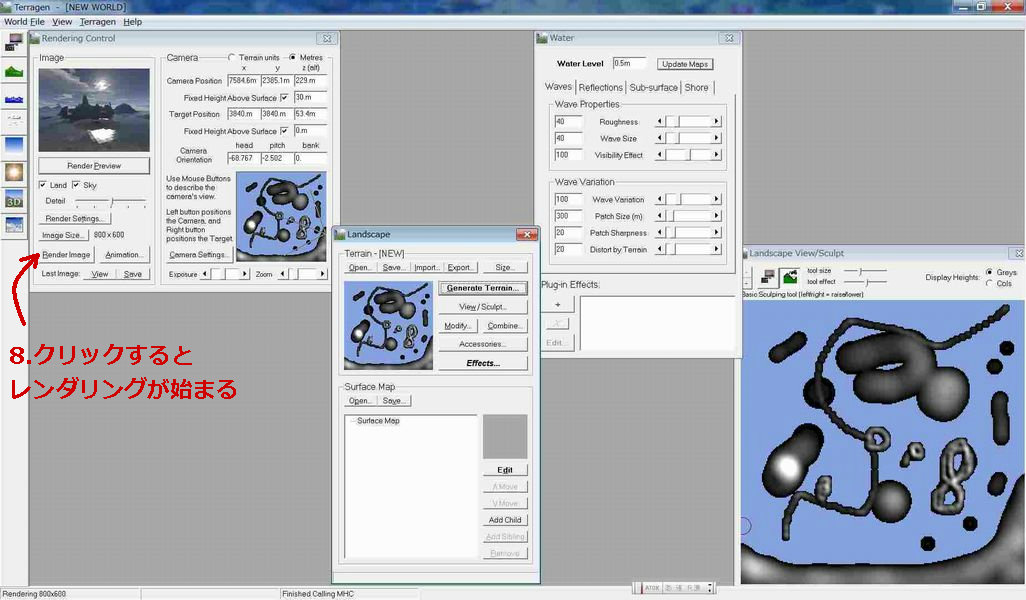Switch to the Shore tab

(696, 87)
